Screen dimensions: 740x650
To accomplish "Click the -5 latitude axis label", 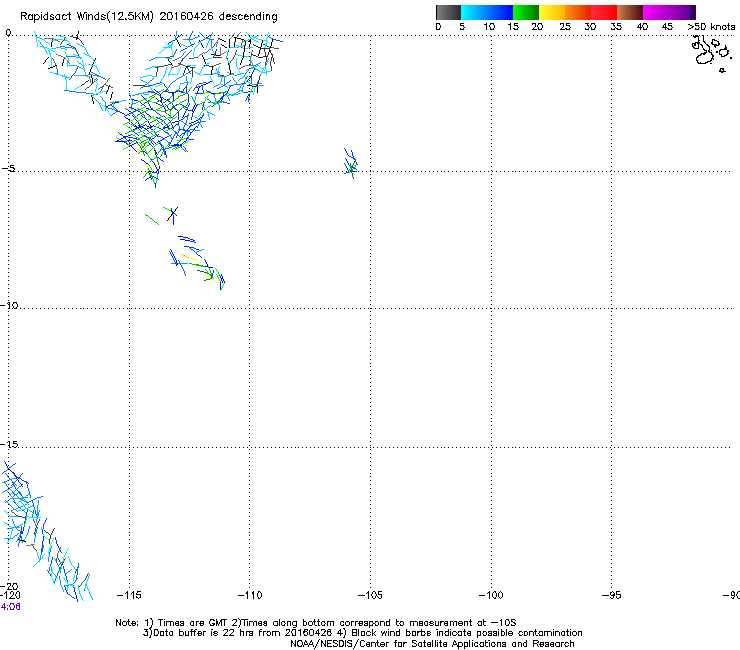I will (8, 168).
